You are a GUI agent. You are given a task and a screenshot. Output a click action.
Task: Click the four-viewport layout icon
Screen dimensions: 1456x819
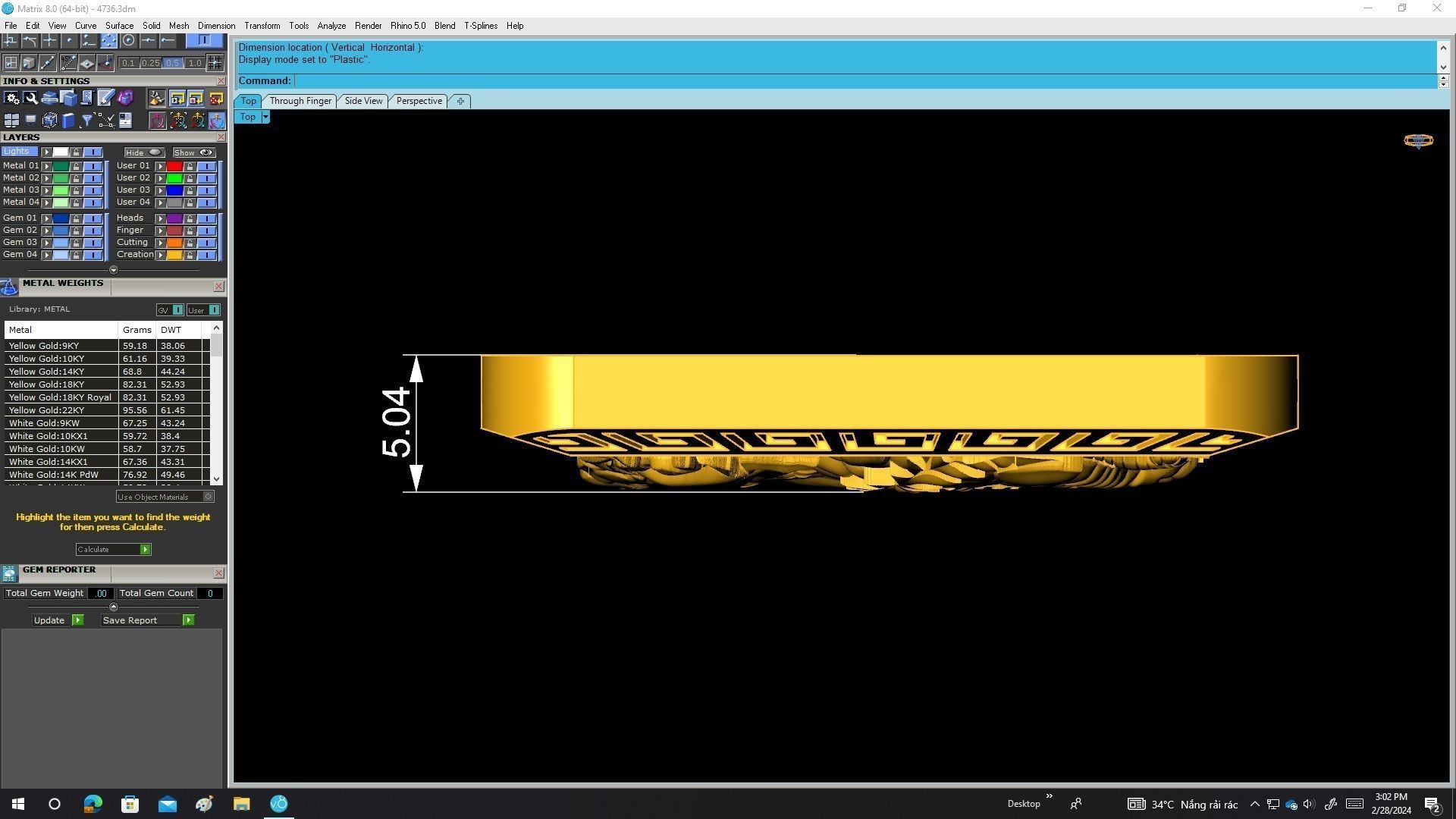(11, 121)
